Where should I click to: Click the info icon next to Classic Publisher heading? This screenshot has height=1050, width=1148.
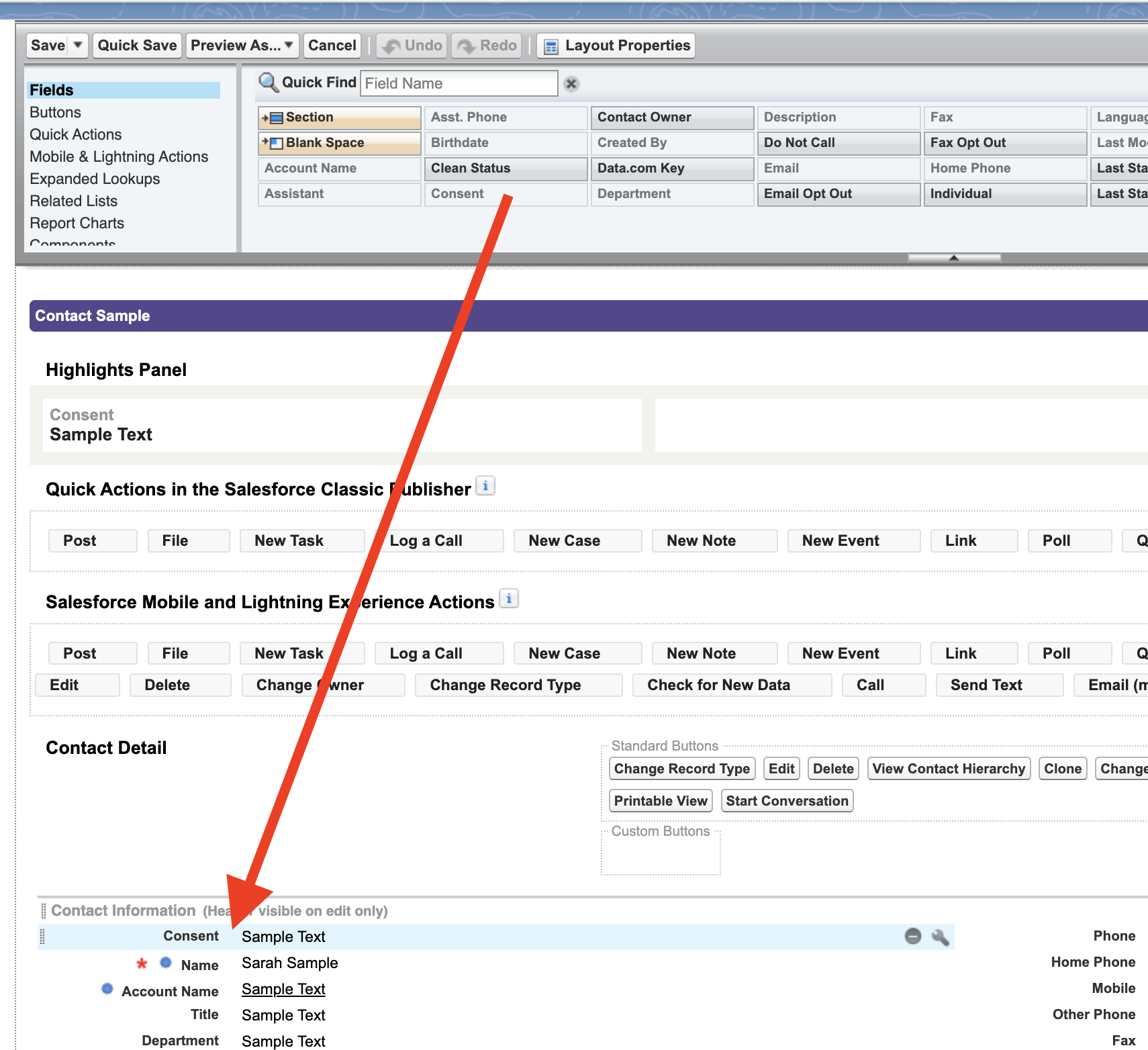pyautogui.click(x=485, y=485)
